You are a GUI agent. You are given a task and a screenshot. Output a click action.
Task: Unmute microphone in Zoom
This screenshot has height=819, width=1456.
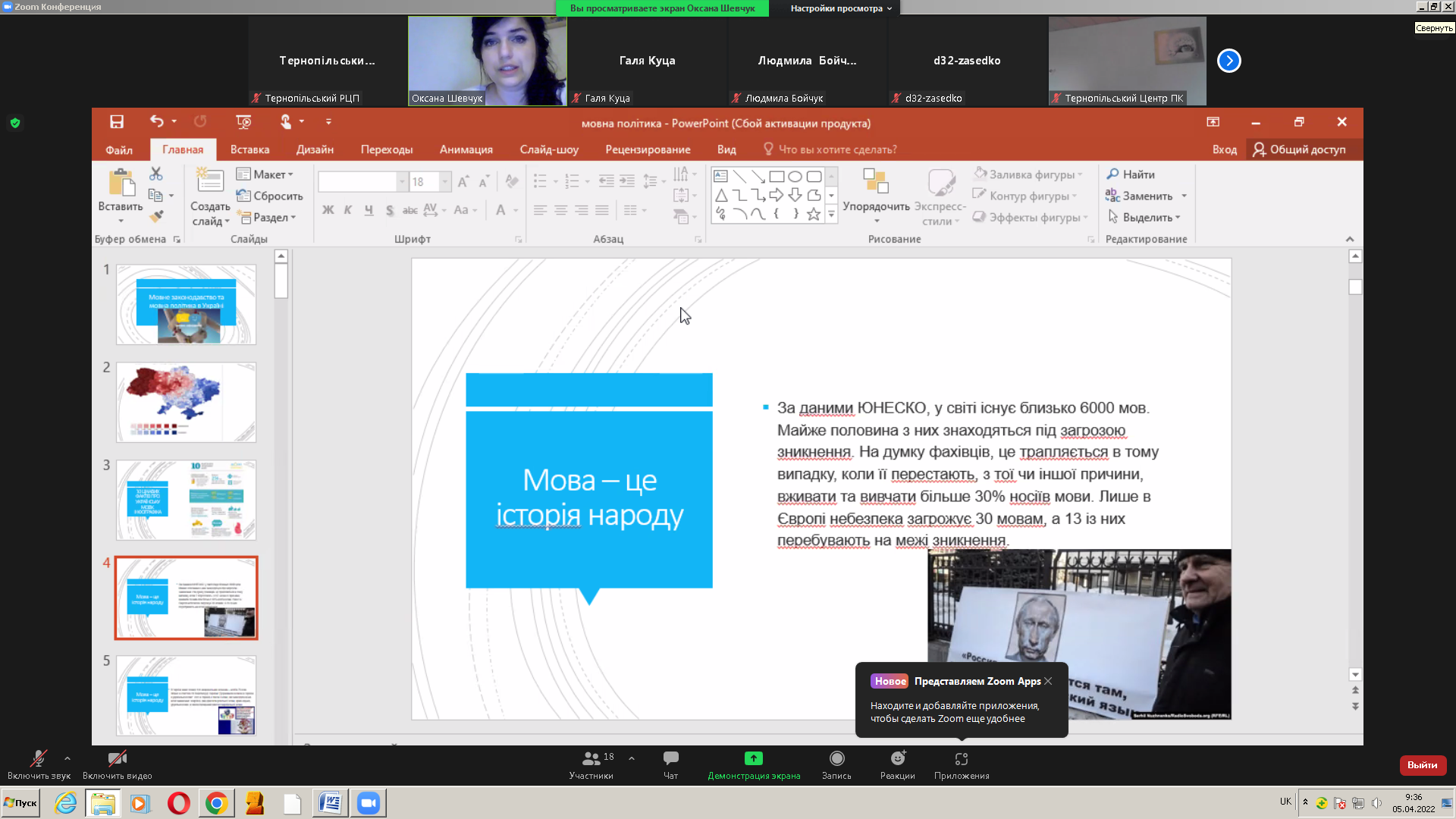click(39, 764)
